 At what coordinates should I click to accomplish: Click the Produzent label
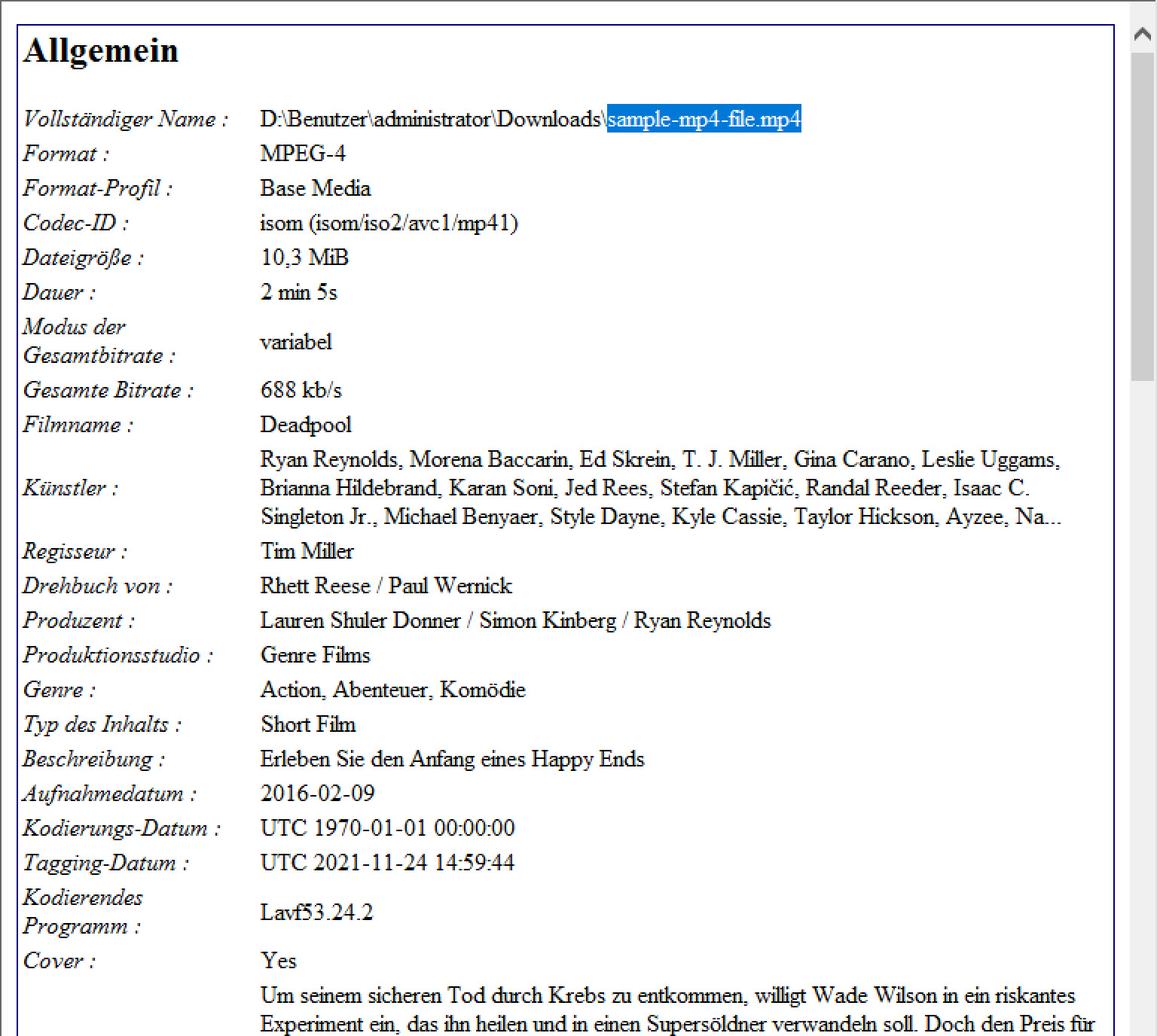pos(79,620)
